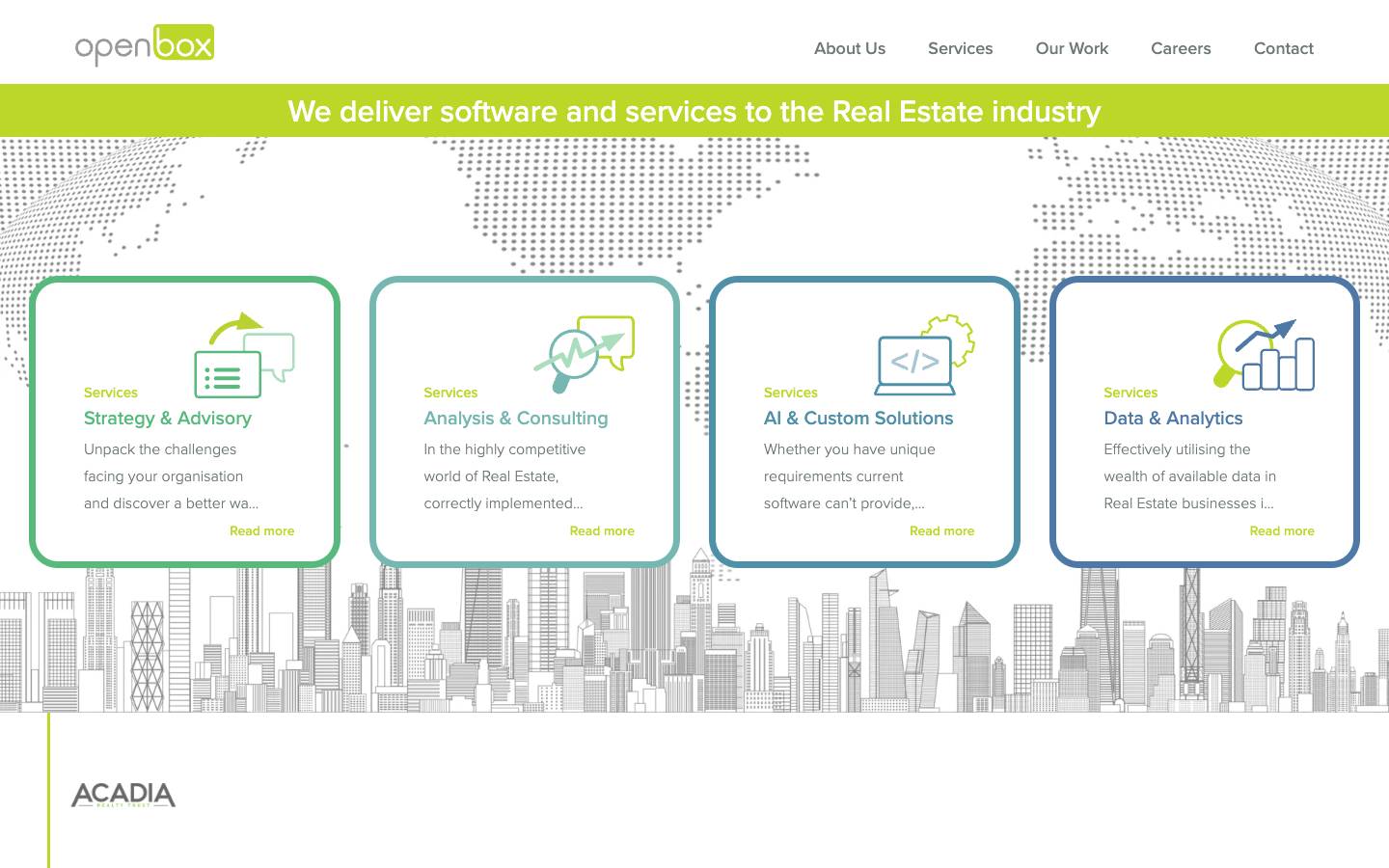Screen dimensions: 1389x868
Task: Click the text 'and discover a better wa...'
Action: [x=171, y=503]
